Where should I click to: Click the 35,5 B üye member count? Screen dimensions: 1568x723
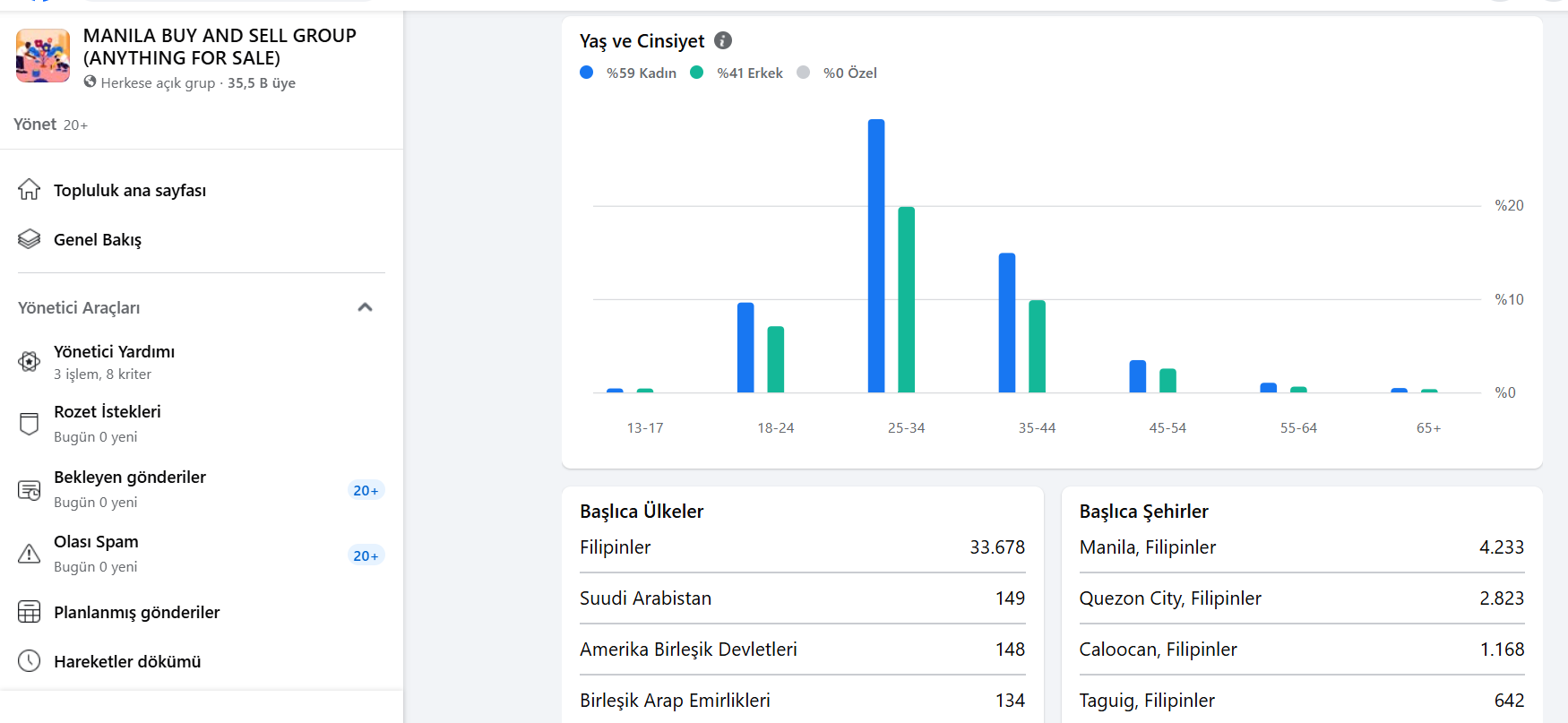pos(262,82)
